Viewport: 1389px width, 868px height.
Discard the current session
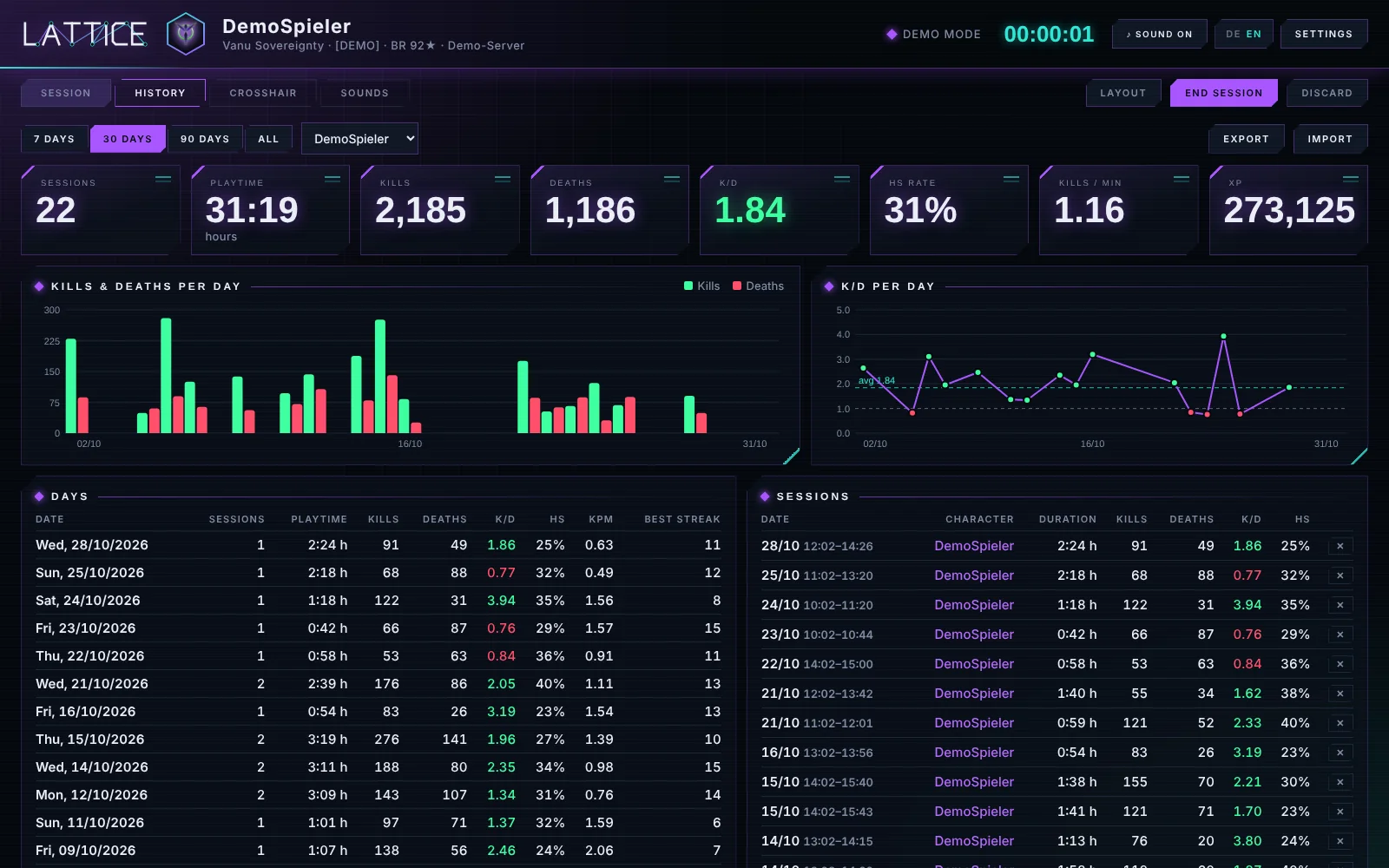click(x=1326, y=93)
